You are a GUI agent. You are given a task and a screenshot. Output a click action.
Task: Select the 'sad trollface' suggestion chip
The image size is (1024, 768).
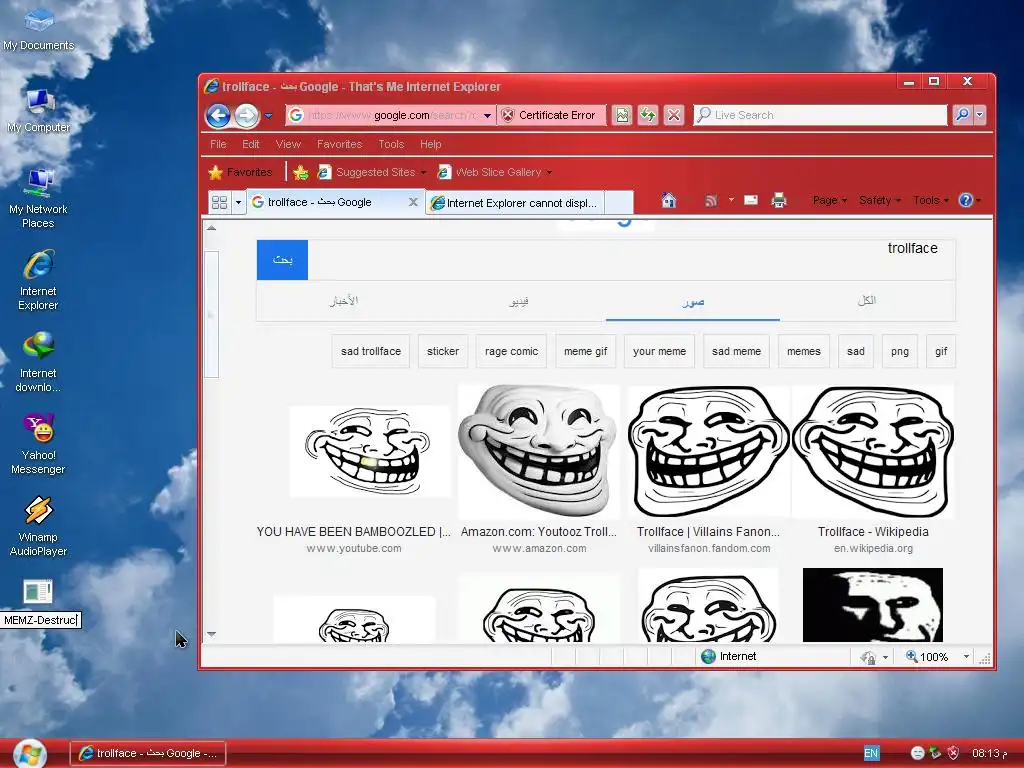point(371,351)
